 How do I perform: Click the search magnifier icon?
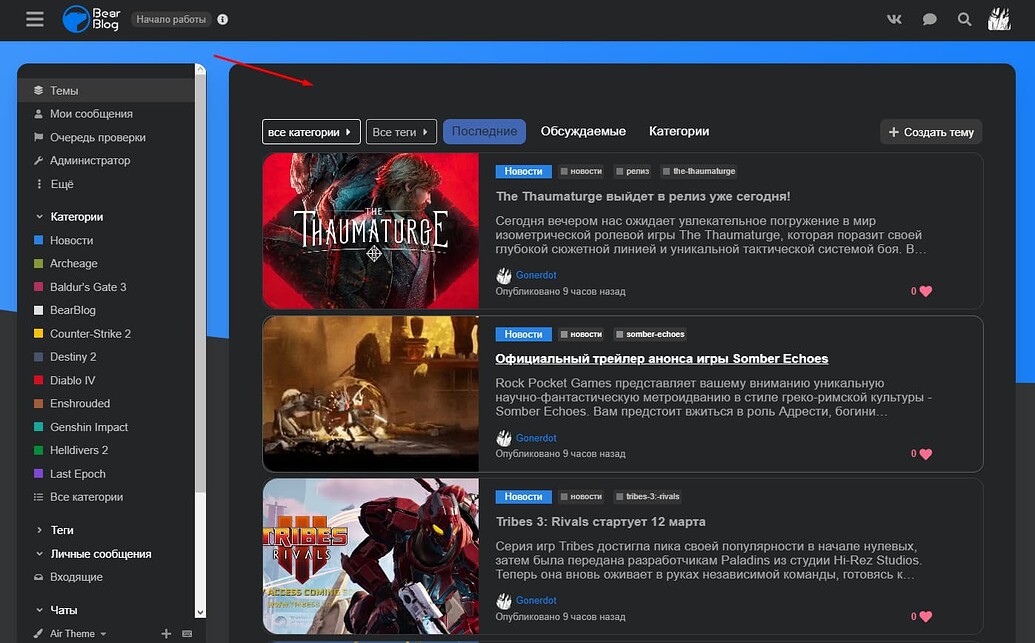tap(964, 19)
